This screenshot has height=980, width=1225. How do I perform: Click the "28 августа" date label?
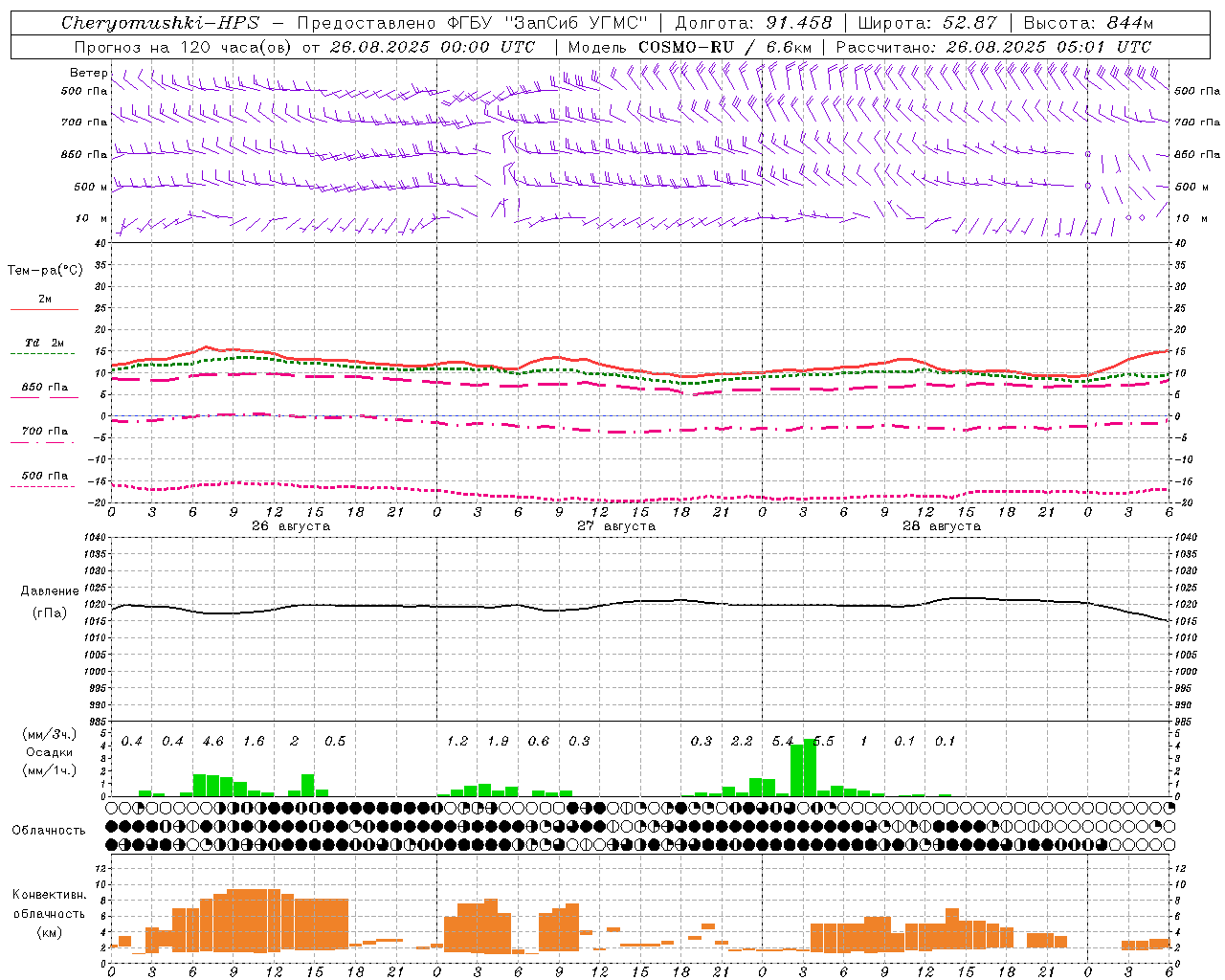[942, 526]
